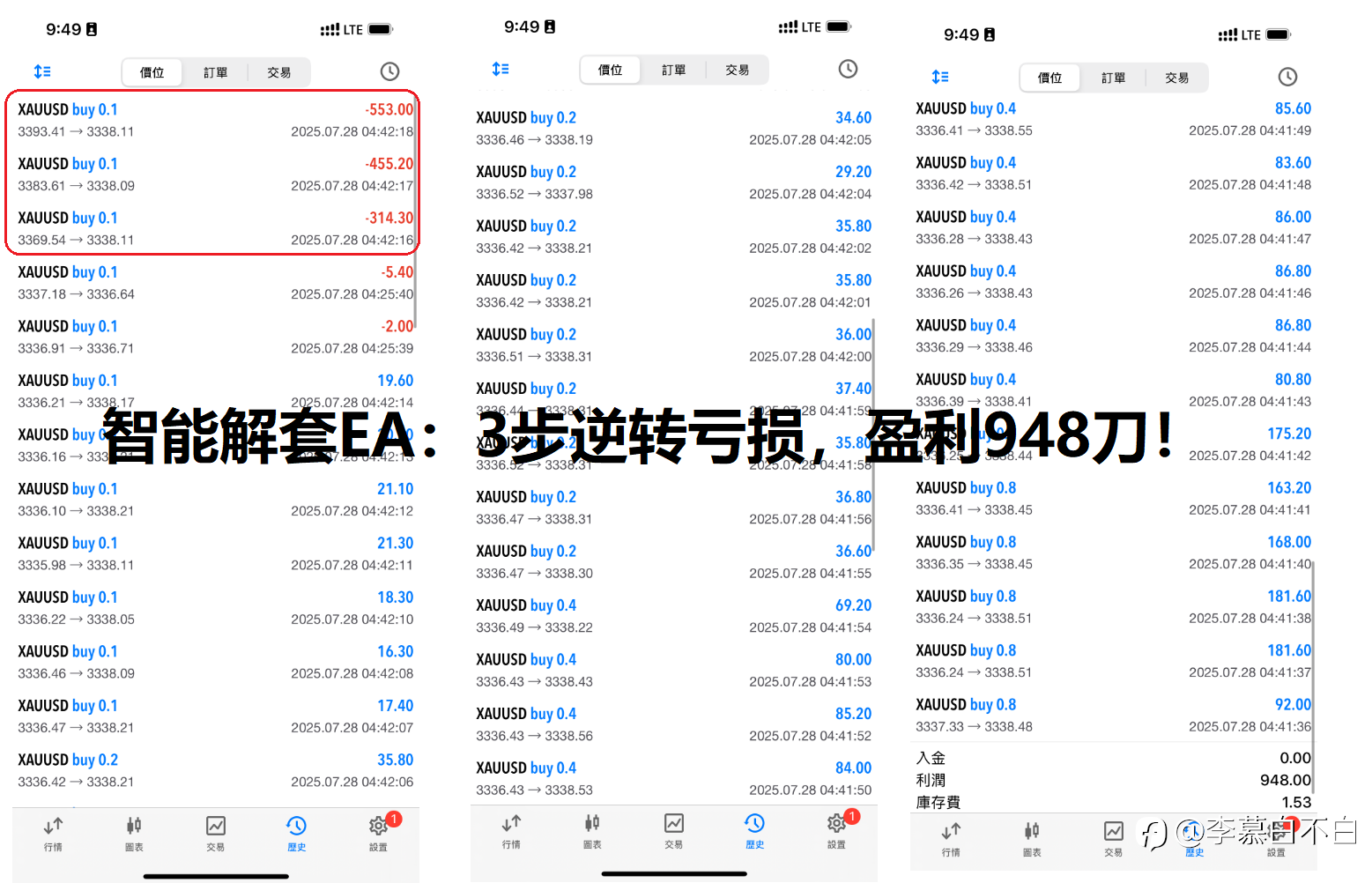
Task: Tap the battery icon in left phone status bar
Action: point(381,29)
